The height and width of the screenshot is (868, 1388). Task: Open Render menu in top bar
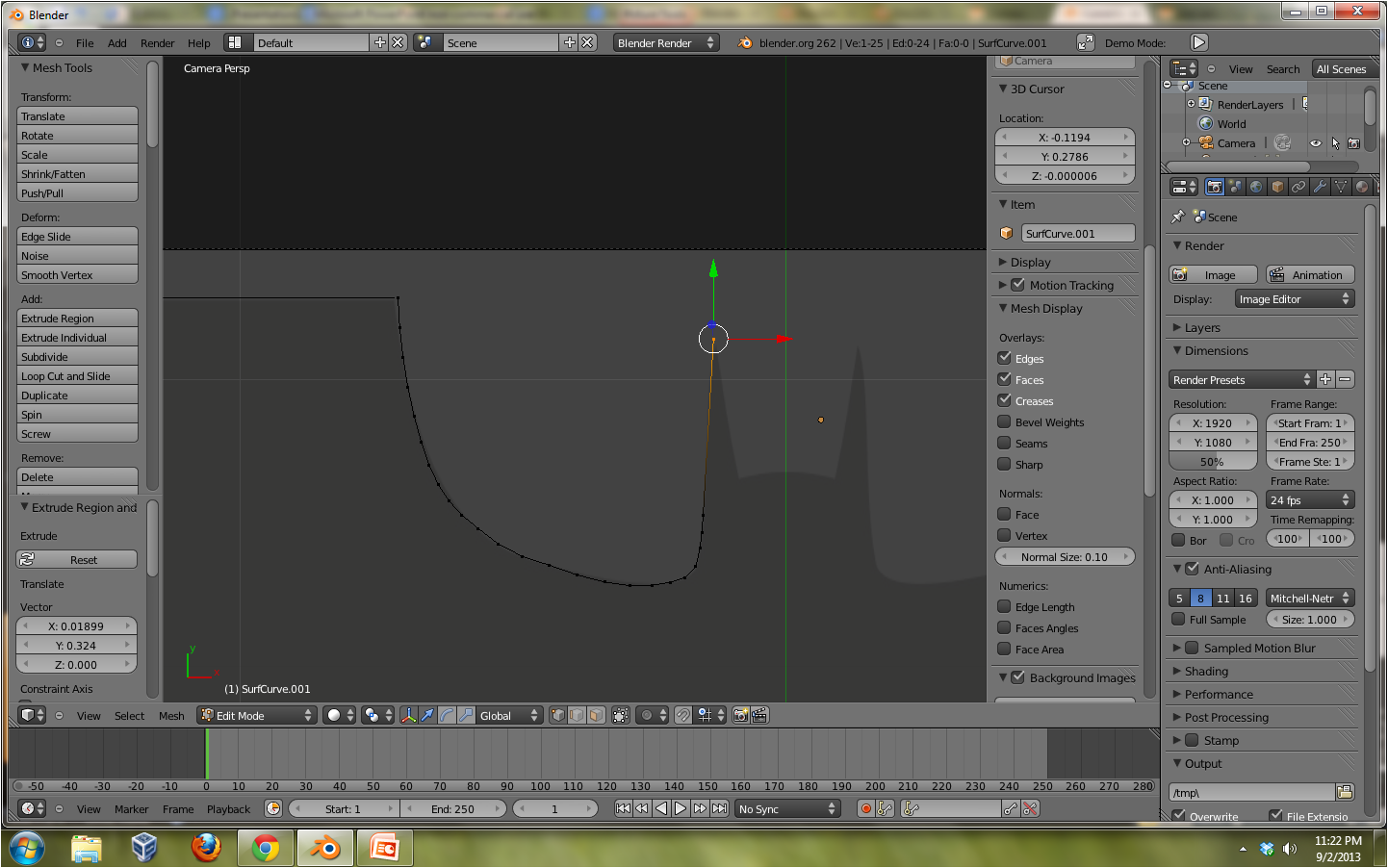(157, 43)
